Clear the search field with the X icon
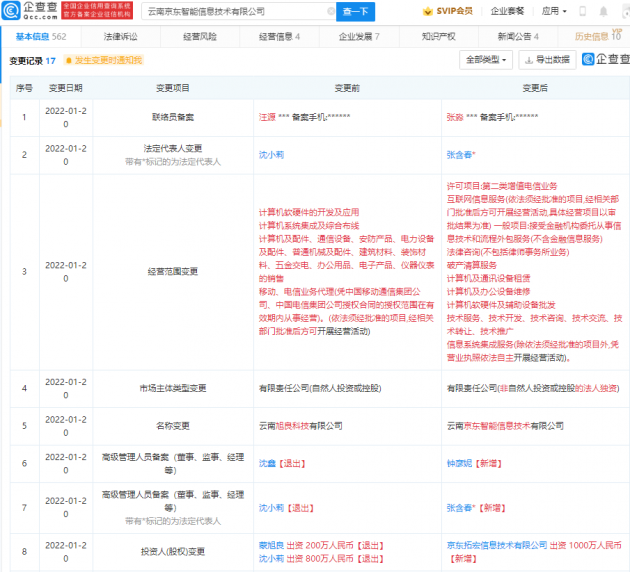630x572 pixels. 331,11
